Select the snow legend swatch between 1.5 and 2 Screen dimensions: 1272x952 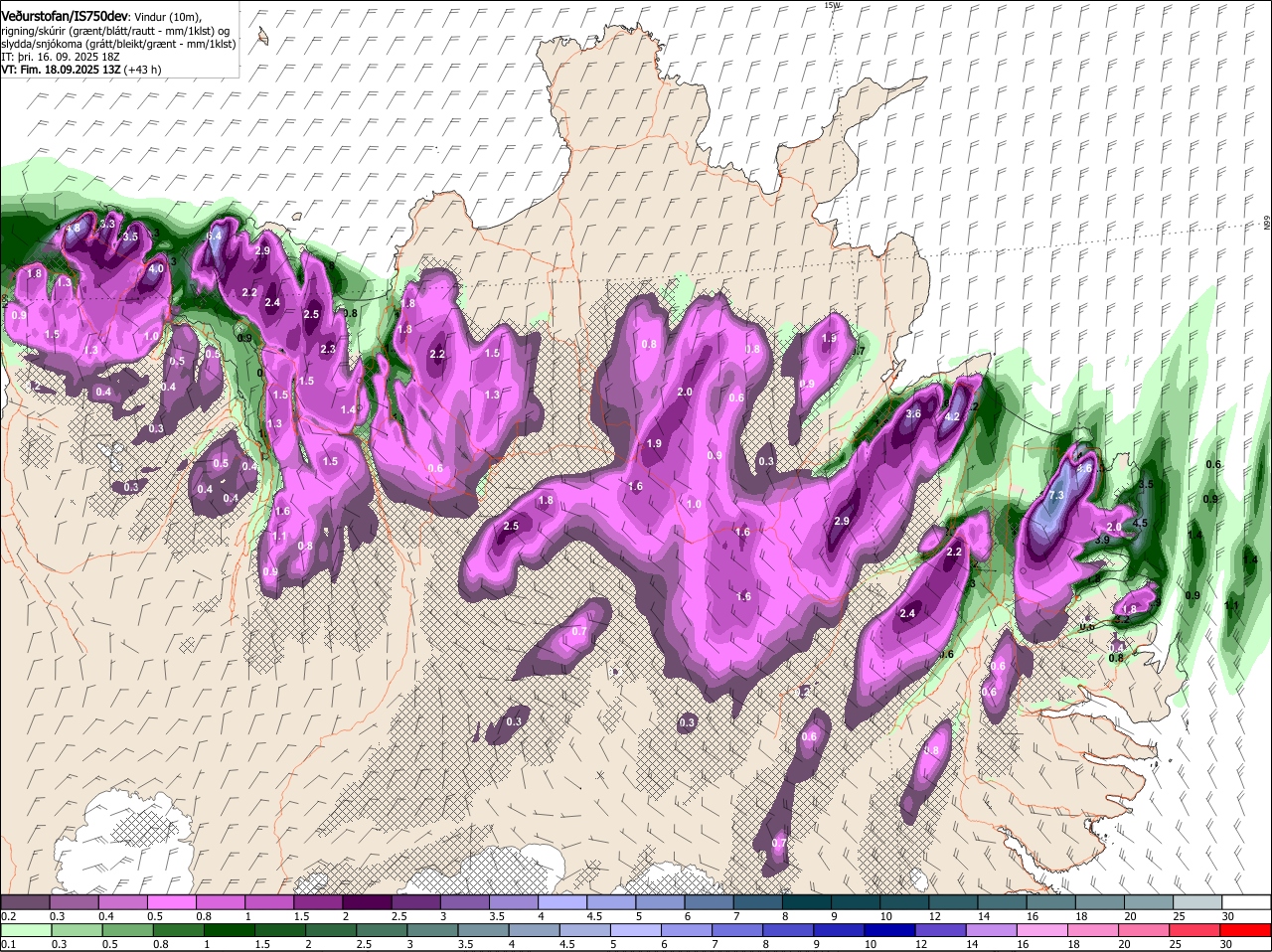pyautogui.click(x=318, y=900)
